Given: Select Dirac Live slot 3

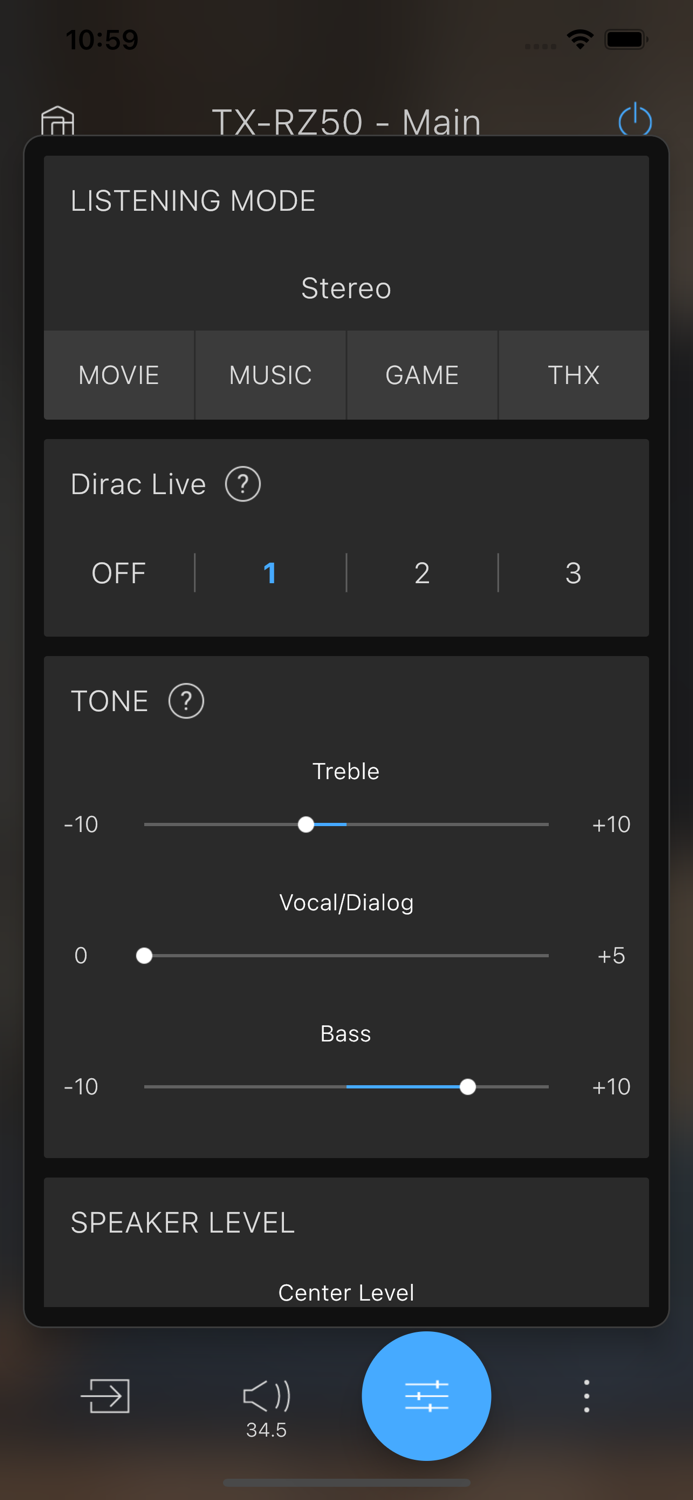Looking at the screenshot, I should [573, 573].
